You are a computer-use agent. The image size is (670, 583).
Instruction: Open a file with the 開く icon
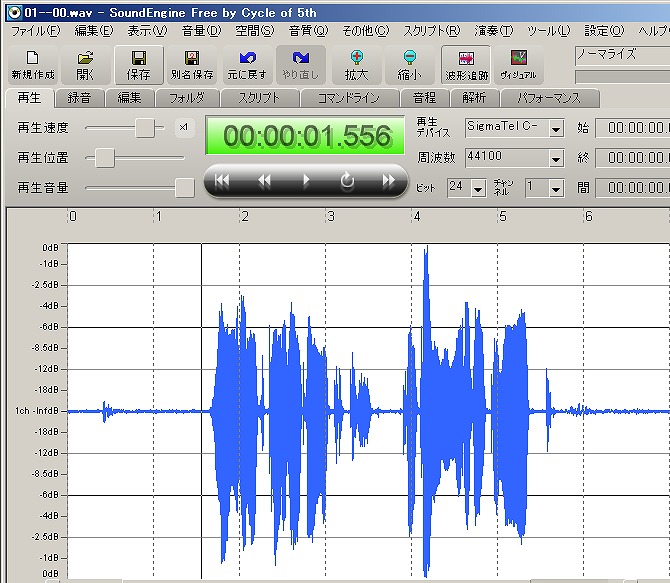[85, 65]
